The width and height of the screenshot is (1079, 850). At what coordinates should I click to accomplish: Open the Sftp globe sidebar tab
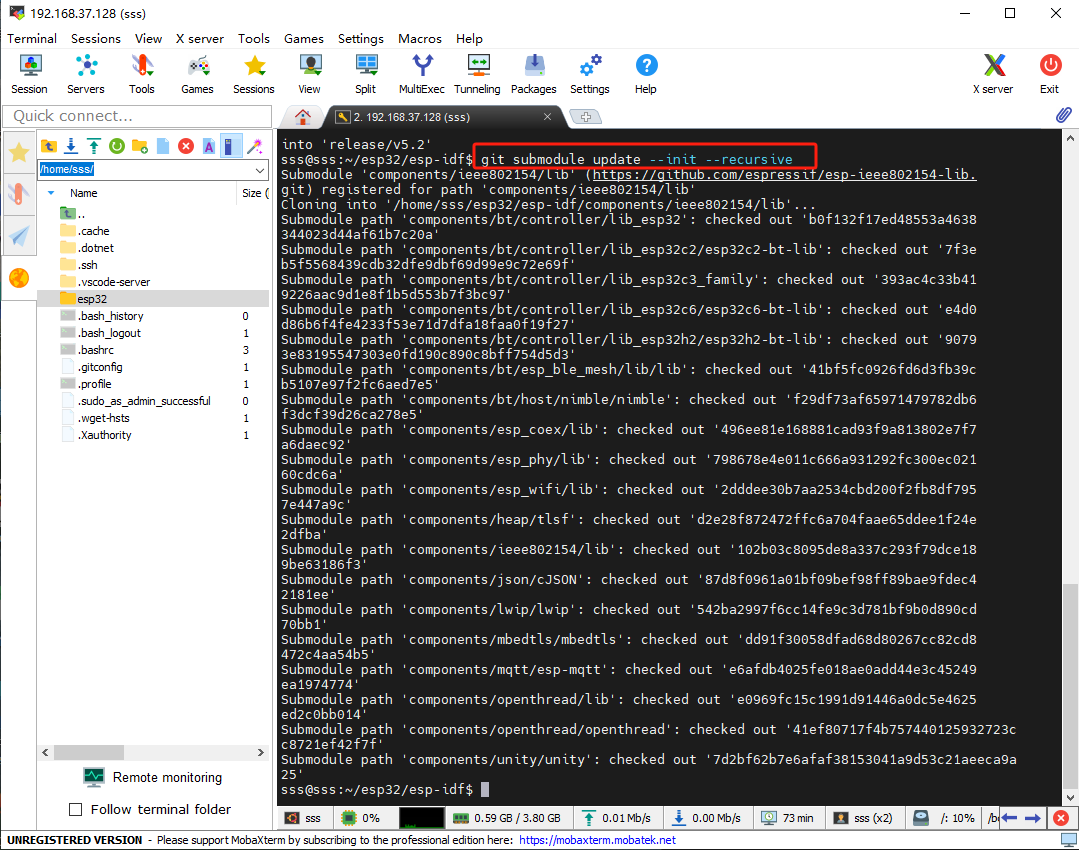click(x=19, y=278)
